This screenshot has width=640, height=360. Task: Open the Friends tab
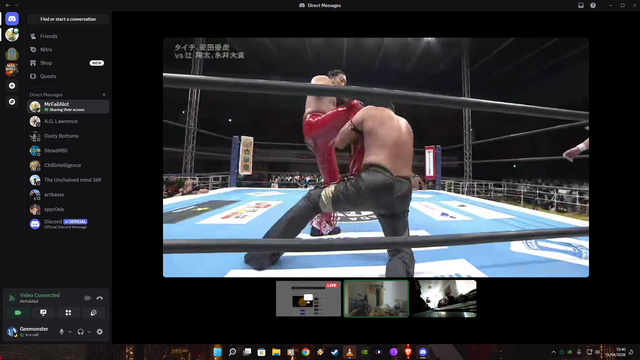(68, 36)
